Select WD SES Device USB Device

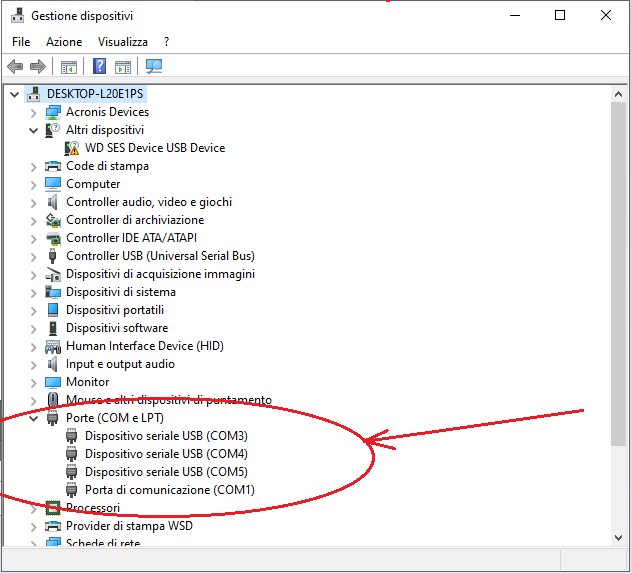click(155, 148)
